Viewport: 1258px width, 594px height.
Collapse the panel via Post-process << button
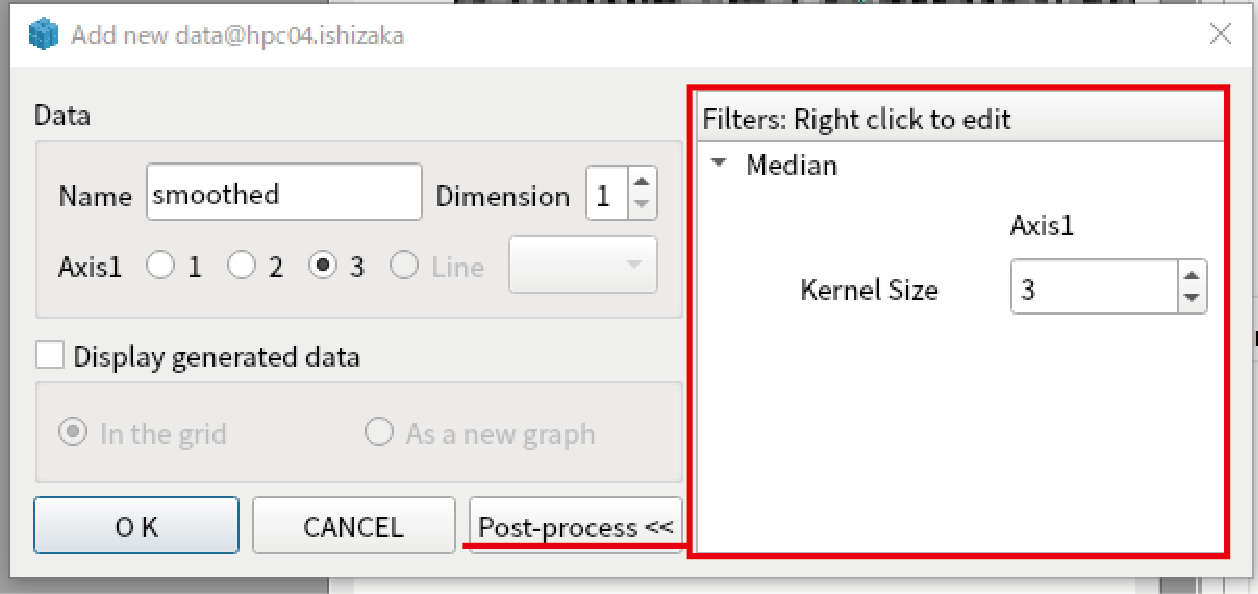pyautogui.click(x=576, y=526)
